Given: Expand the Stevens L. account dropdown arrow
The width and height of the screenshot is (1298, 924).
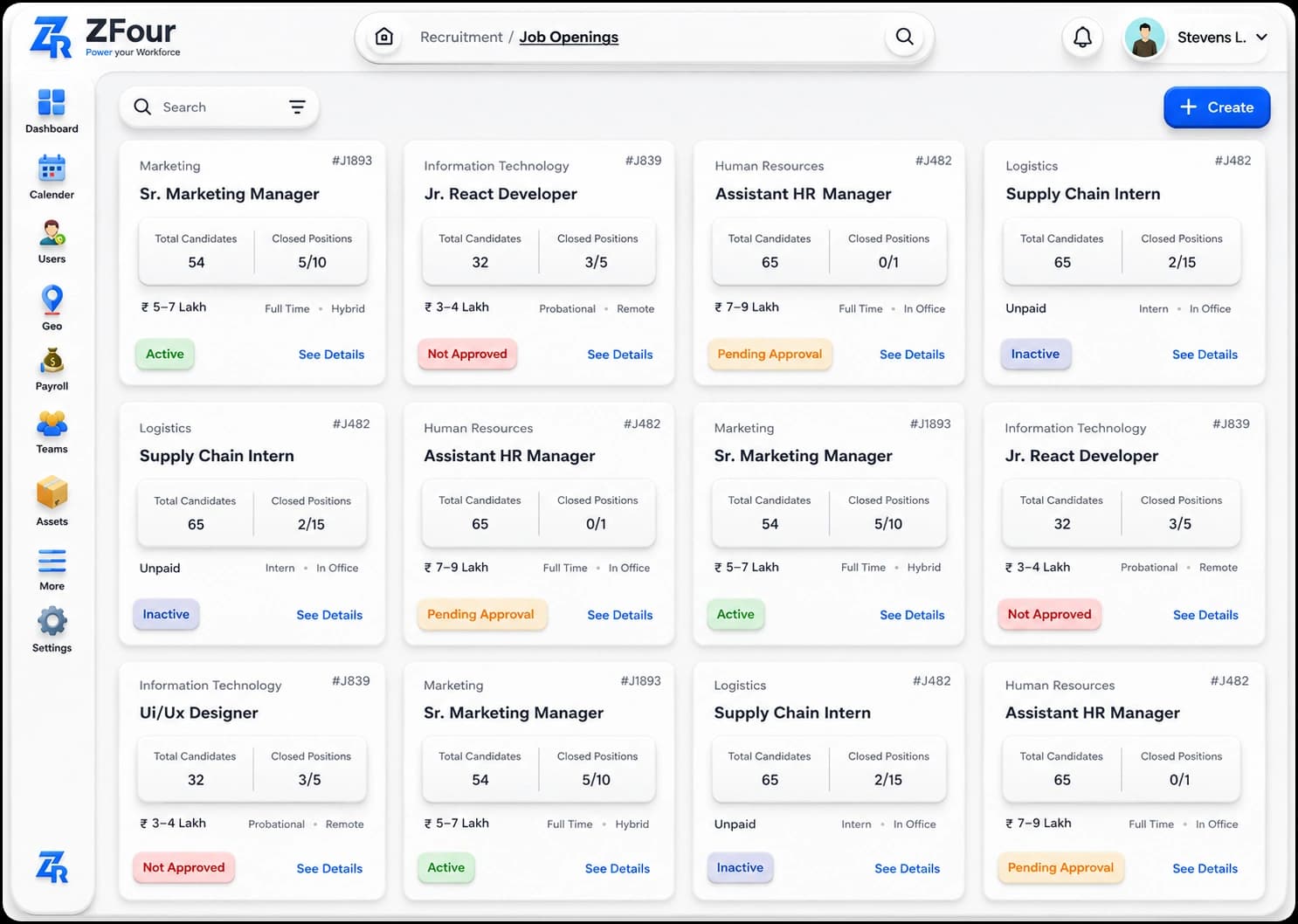Looking at the screenshot, I should (1261, 37).
